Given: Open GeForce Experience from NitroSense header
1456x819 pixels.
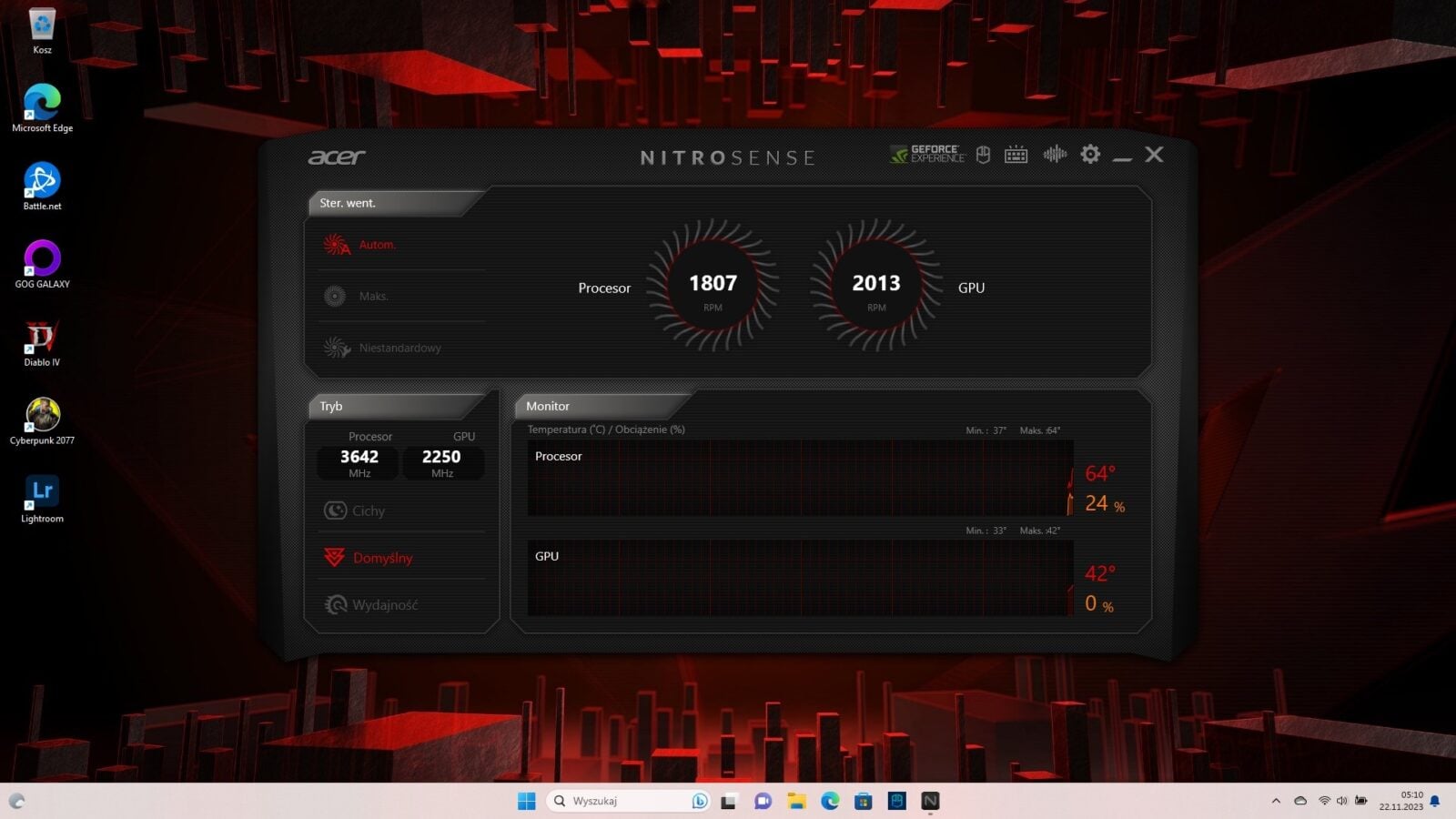Looking at the screenshot, I should (927, 155).
